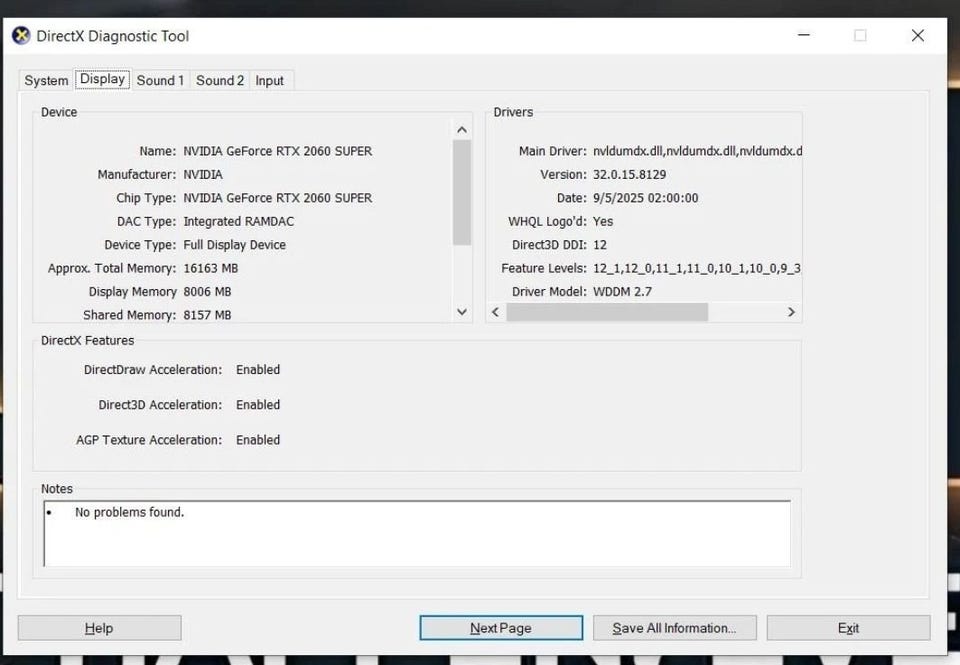Click the WHQL Logo'd Yes value
Viewport: 960px width, 665px height.
click(x=602, y=221)
